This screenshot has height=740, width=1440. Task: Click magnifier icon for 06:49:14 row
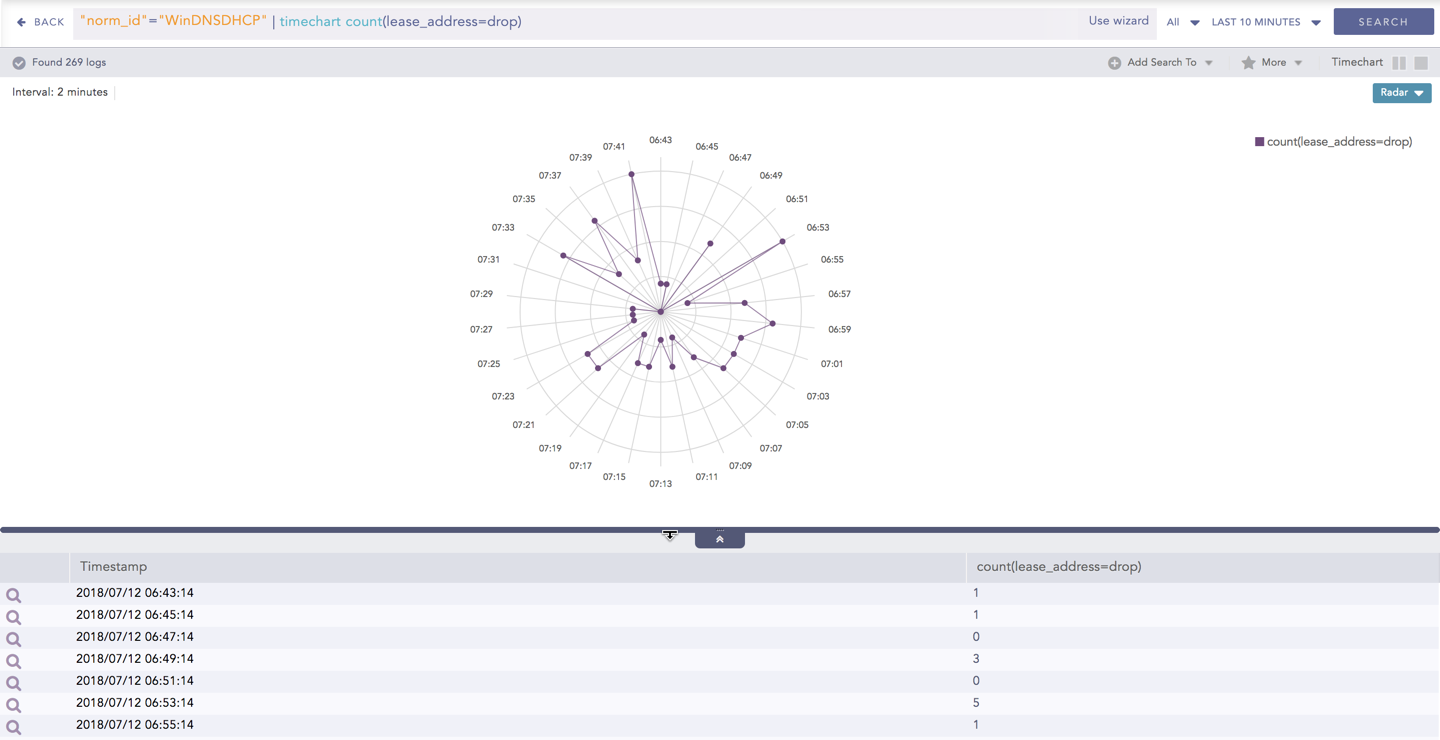(x=14, y=661)
